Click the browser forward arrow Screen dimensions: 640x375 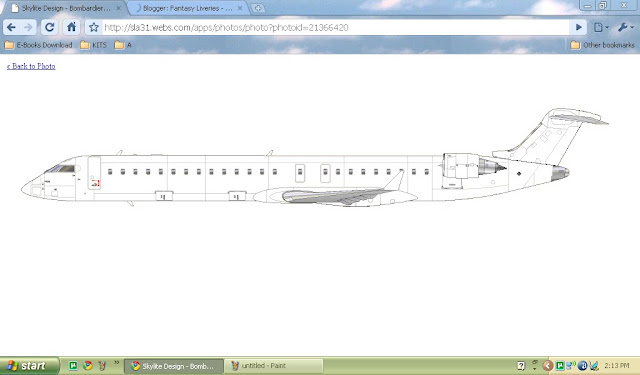click(28, 27)
